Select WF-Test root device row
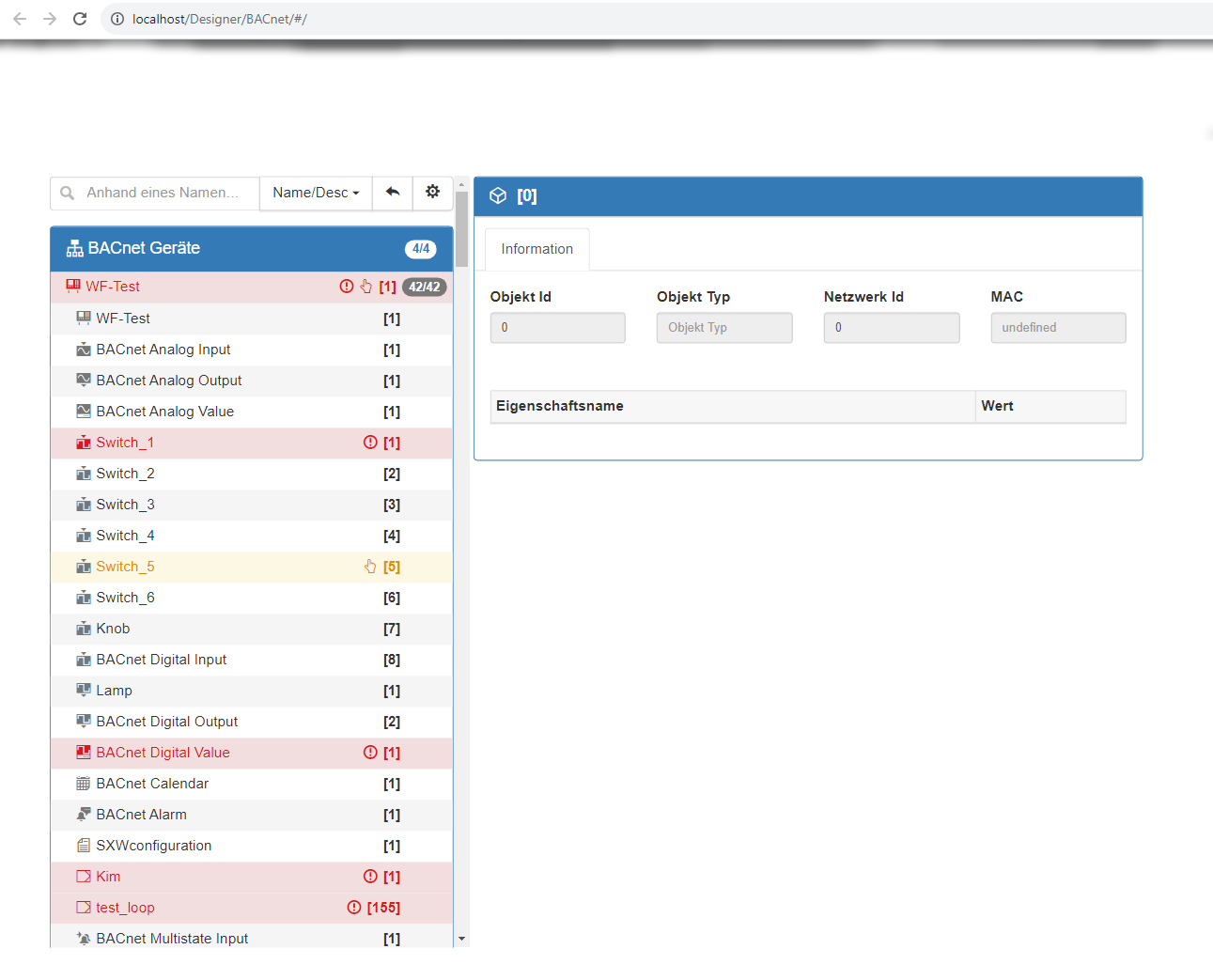1213x980 pixels. point(252,287)
